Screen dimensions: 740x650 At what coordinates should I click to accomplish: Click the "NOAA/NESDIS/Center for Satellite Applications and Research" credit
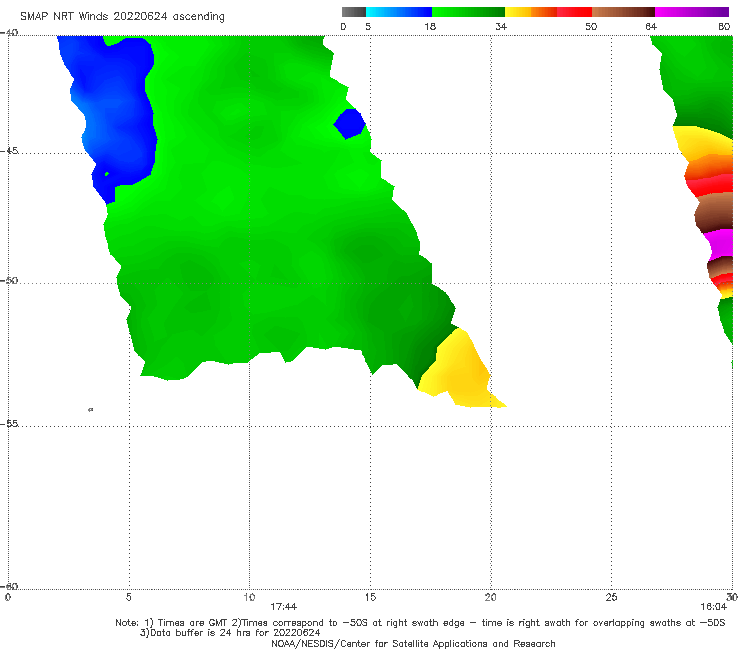tap(413, 644)
